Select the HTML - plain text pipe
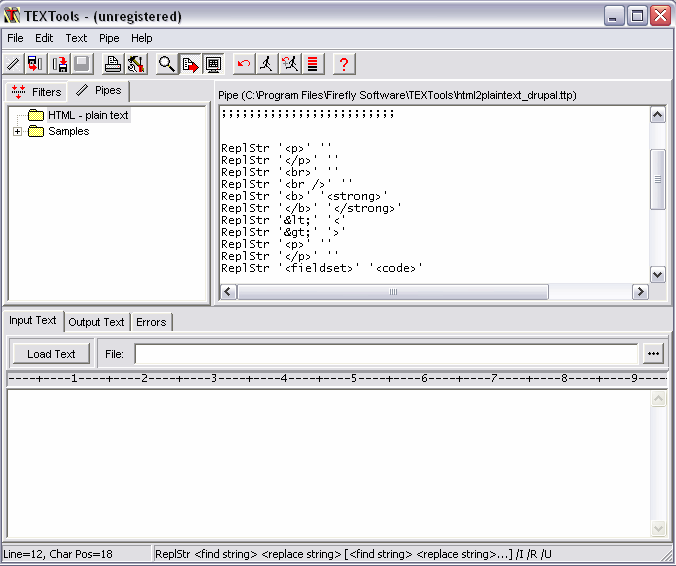676x566 pixels. click(88, 115)
